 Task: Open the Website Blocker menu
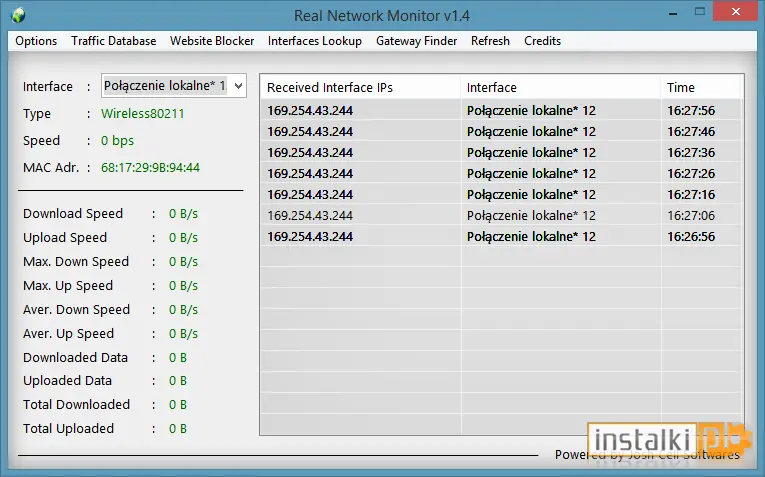coord(212,41)
